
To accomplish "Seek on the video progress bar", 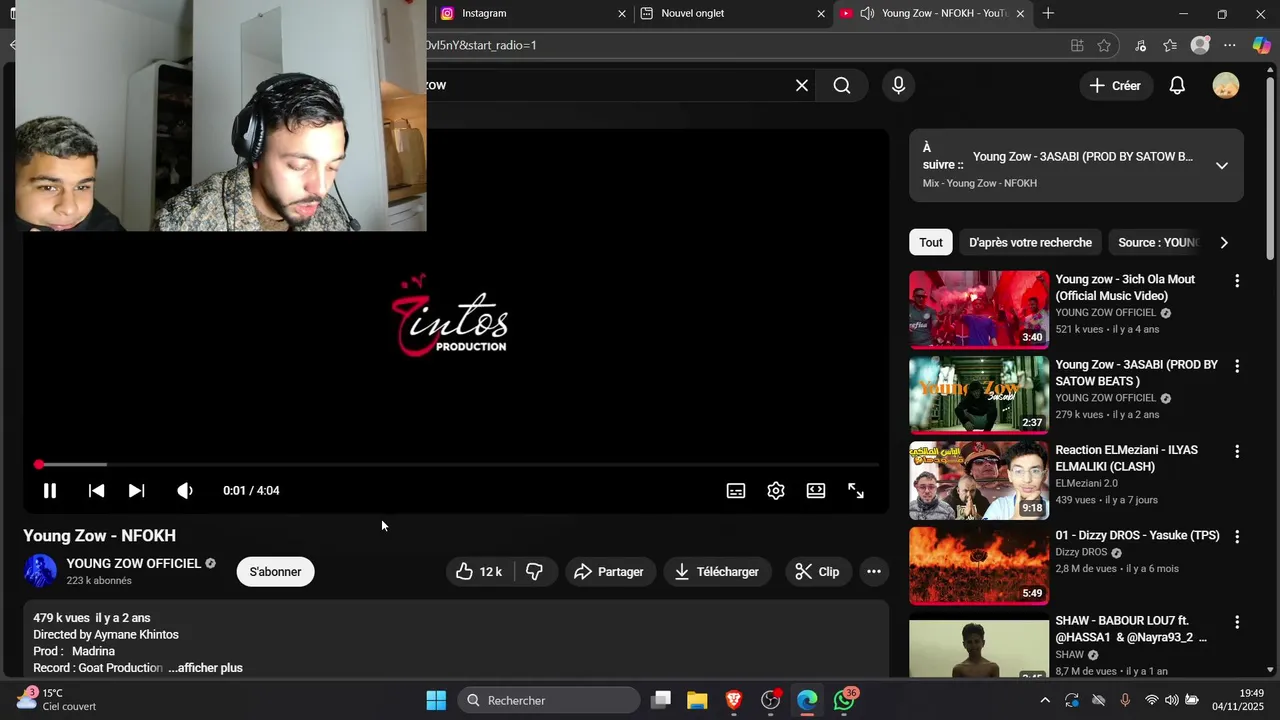I will pos(458,465).
